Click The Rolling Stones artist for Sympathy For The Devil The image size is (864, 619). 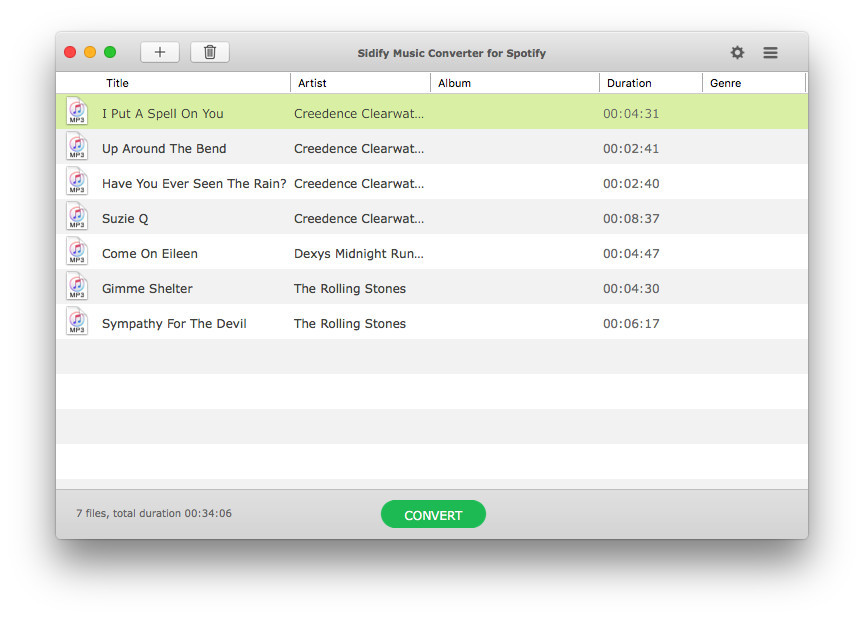click(350, 324)
